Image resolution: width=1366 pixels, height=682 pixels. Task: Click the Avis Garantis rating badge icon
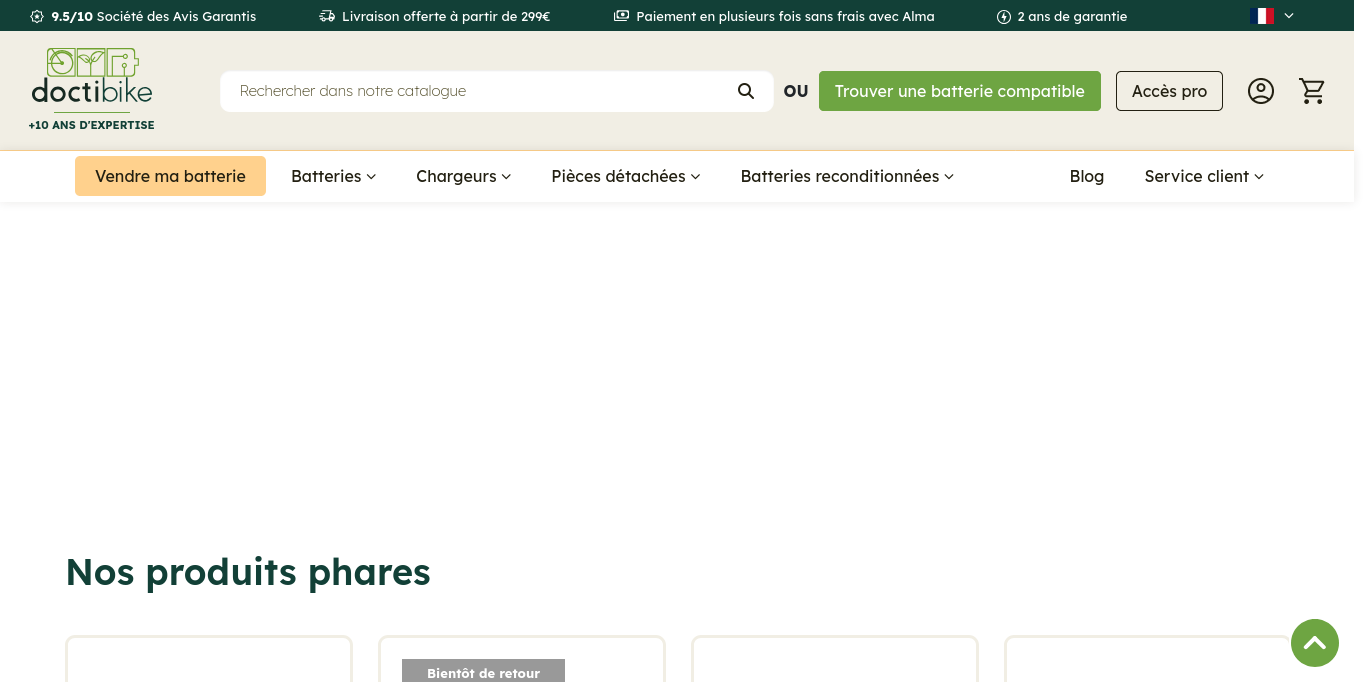tap(37, 17)
